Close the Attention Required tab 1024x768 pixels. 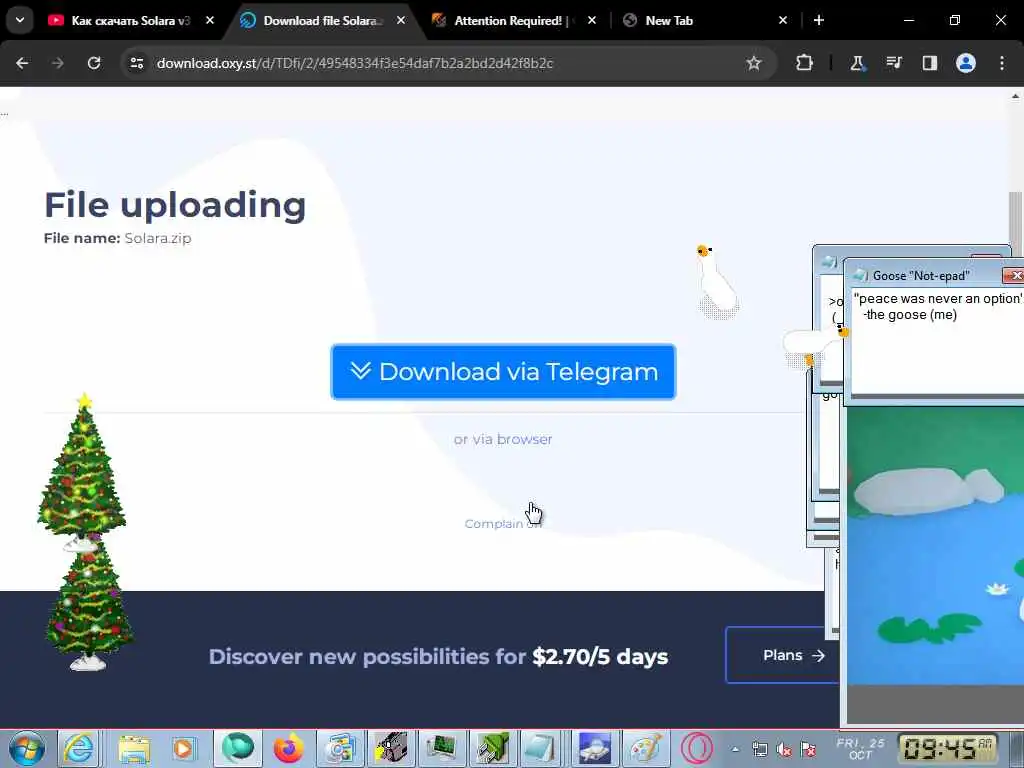click(x=592, y=20)
